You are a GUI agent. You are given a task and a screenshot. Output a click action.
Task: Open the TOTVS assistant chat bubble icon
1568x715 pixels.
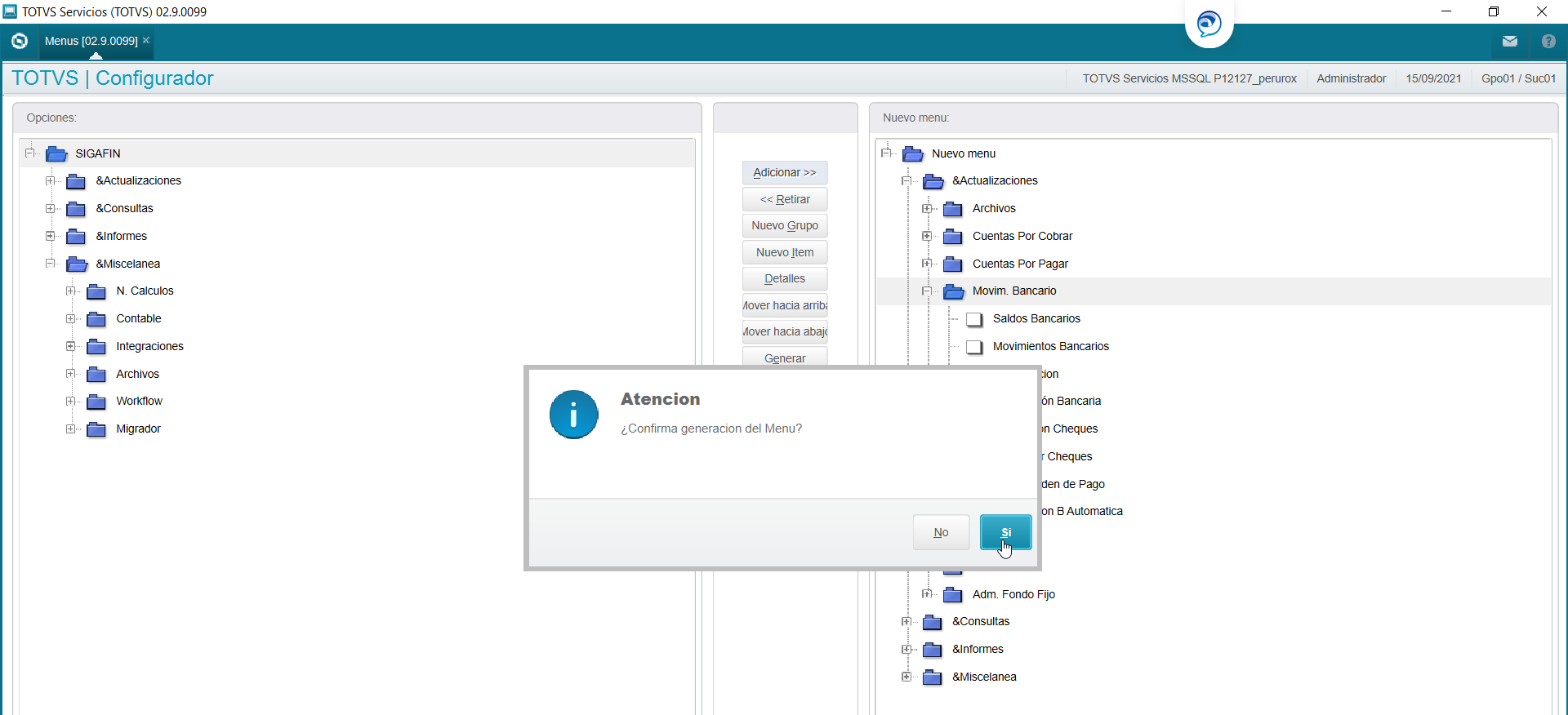coord(1209,24)
